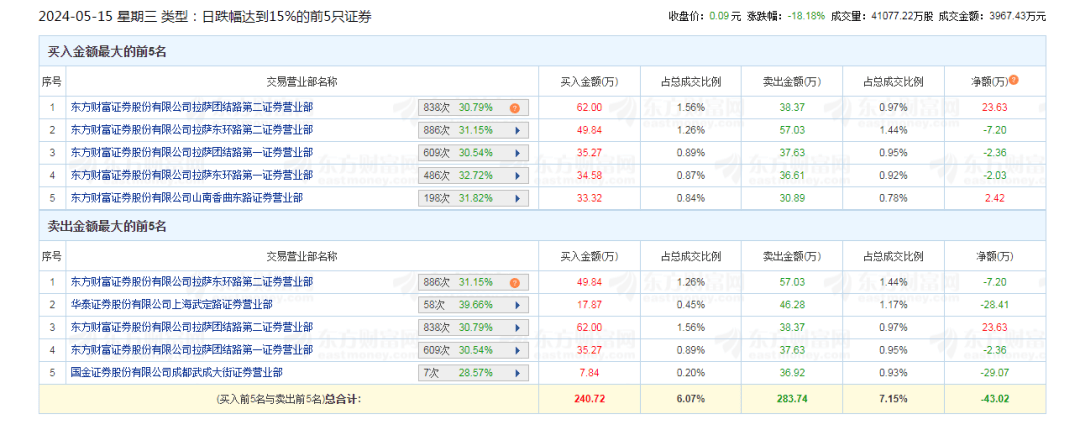1080x430 pixels.
Task: Click the 0.84% ratio cell
Action: (691, 198)
